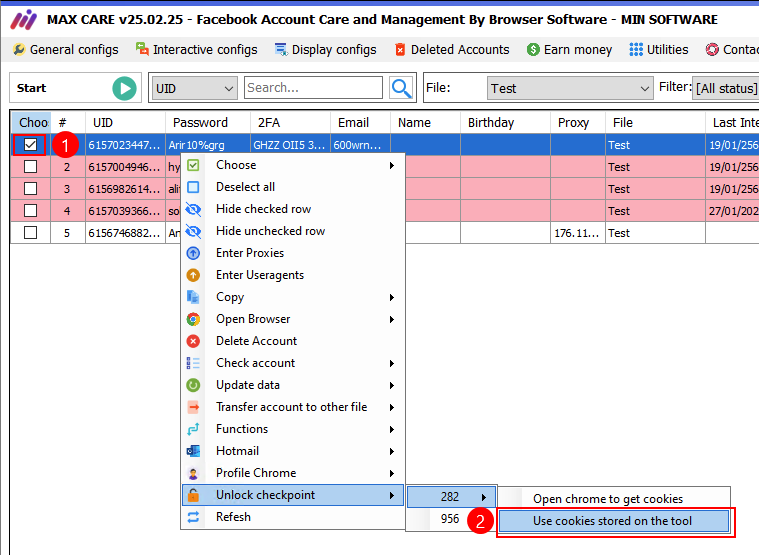Select Use cookies stored on the tool

pos(613,521)
